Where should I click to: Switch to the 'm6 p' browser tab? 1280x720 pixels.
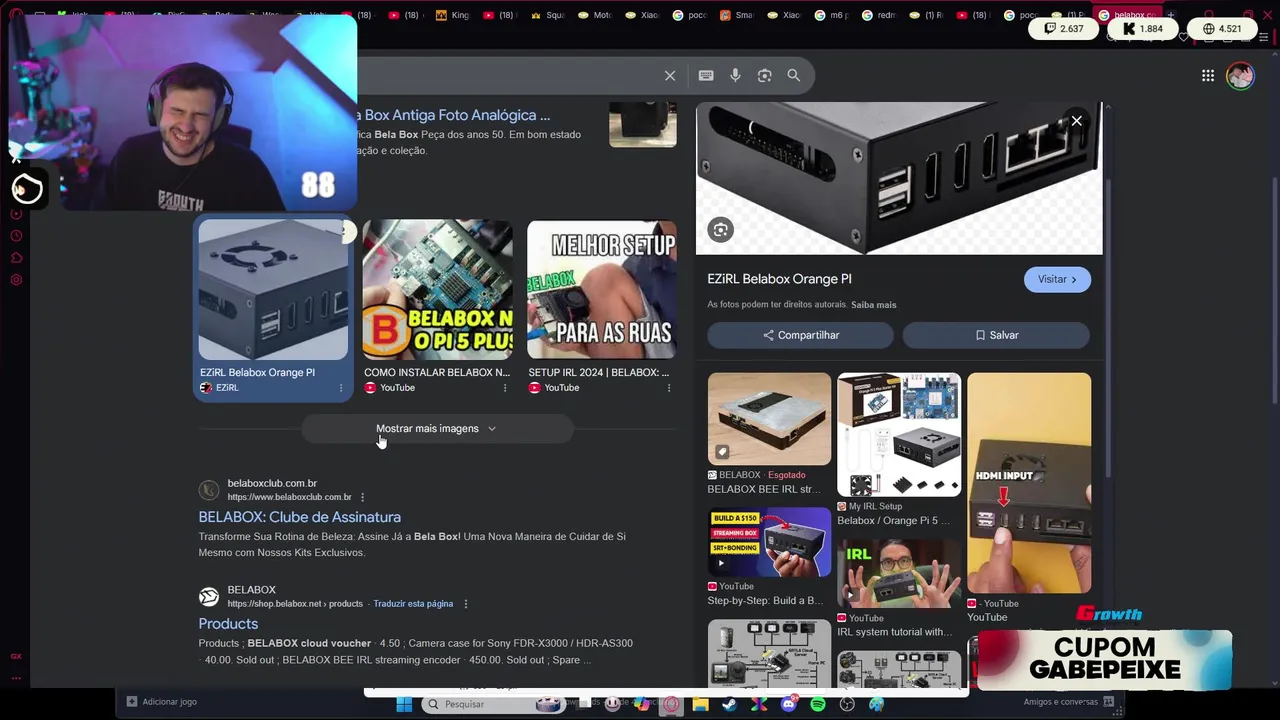click(x=830, y=15)
